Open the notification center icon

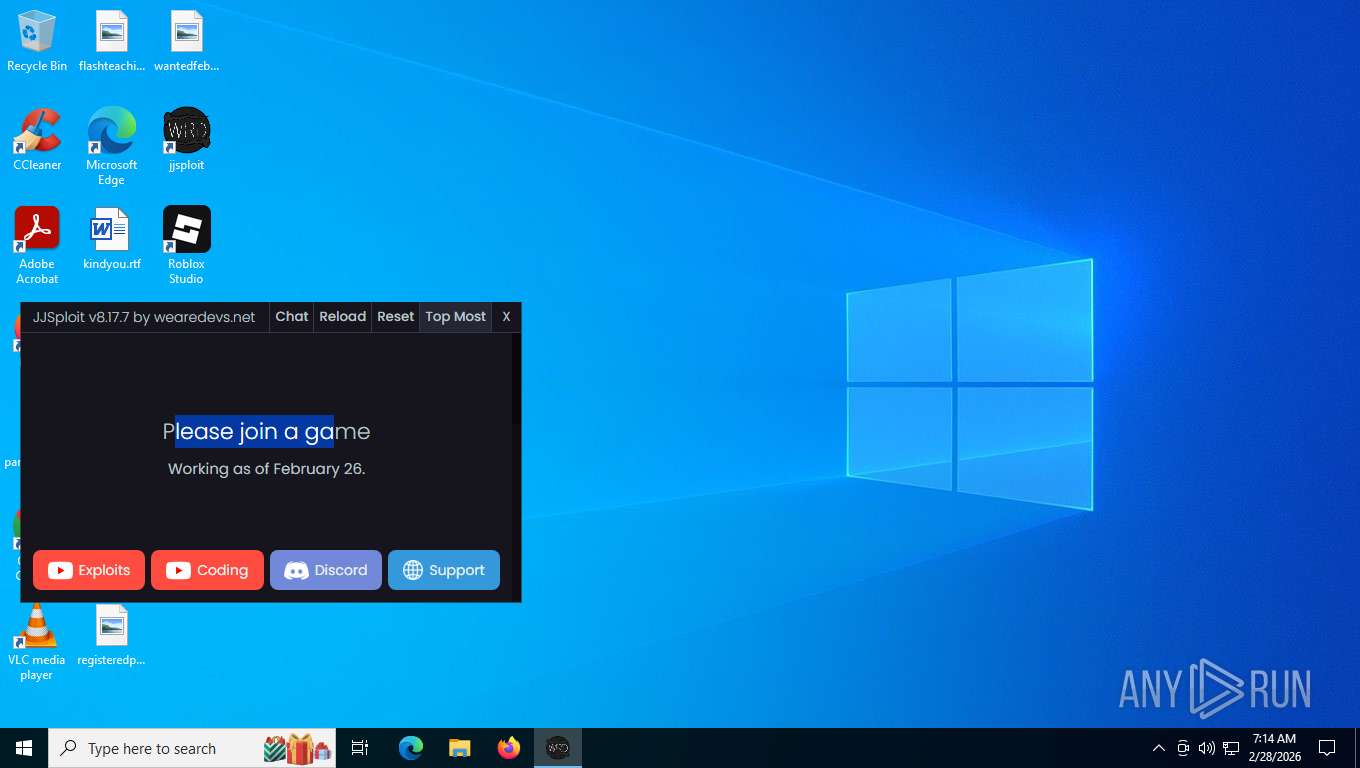pyautogui.click(x=1327, y=748)
